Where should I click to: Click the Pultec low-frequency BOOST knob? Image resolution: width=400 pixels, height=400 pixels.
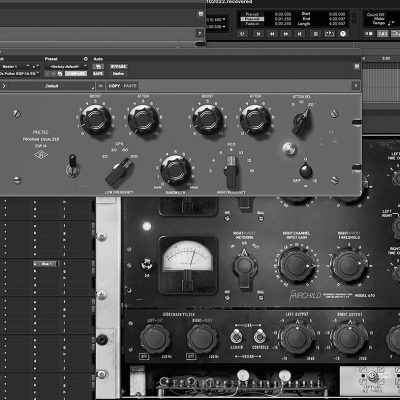tap(96, 119)
